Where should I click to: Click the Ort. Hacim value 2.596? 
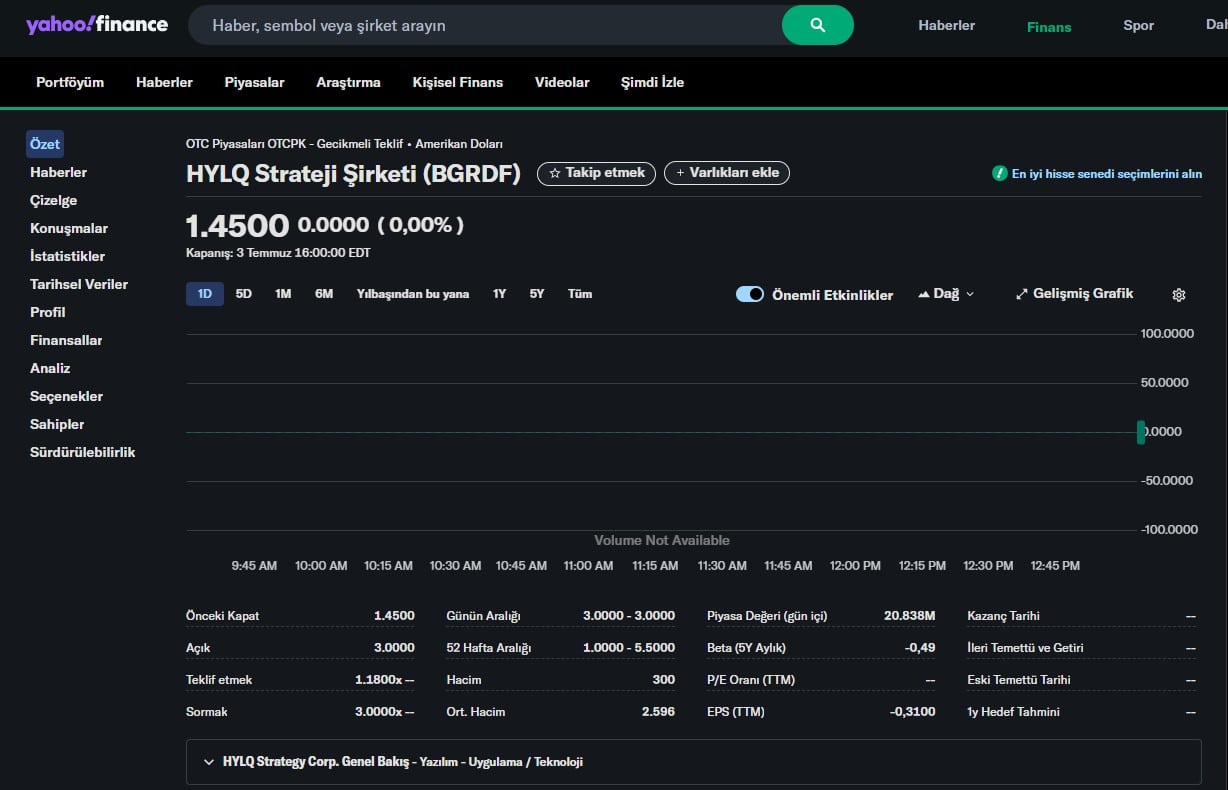pyautogui.click(x=658, y=712)
